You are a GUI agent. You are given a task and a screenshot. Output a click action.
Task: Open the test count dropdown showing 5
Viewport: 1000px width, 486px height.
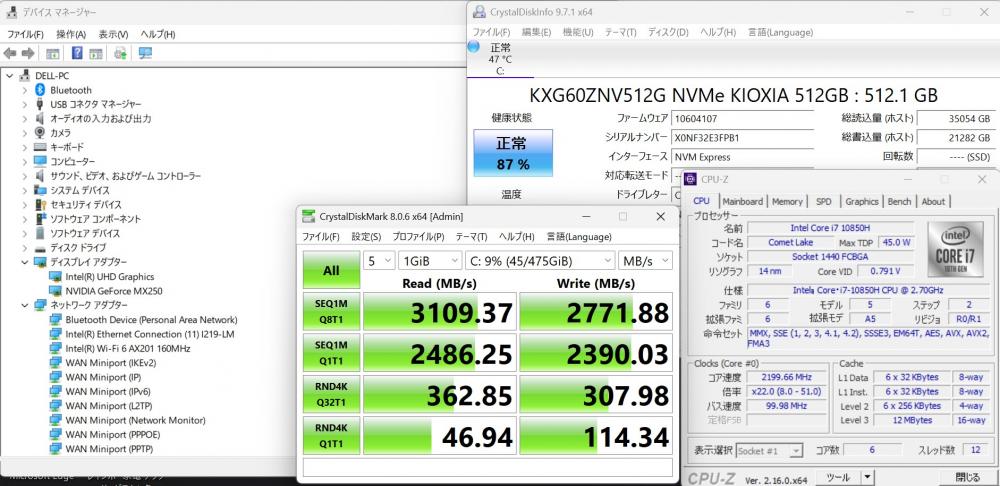click(x=379, y=261)
